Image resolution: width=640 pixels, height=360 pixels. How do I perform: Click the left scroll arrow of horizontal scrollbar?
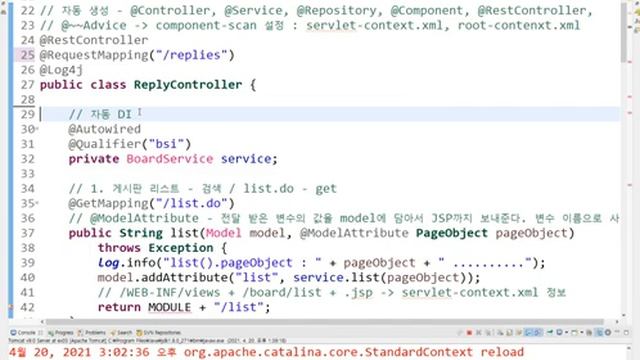42,322
